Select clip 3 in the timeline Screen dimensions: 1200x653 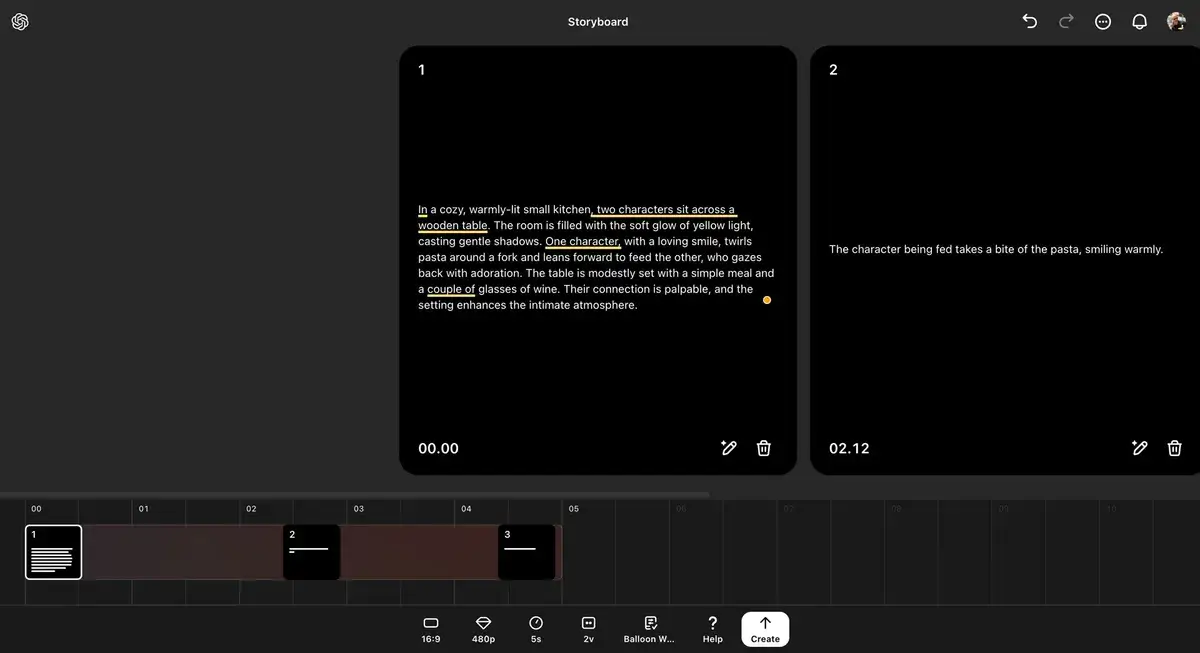(x=527, y=551)
